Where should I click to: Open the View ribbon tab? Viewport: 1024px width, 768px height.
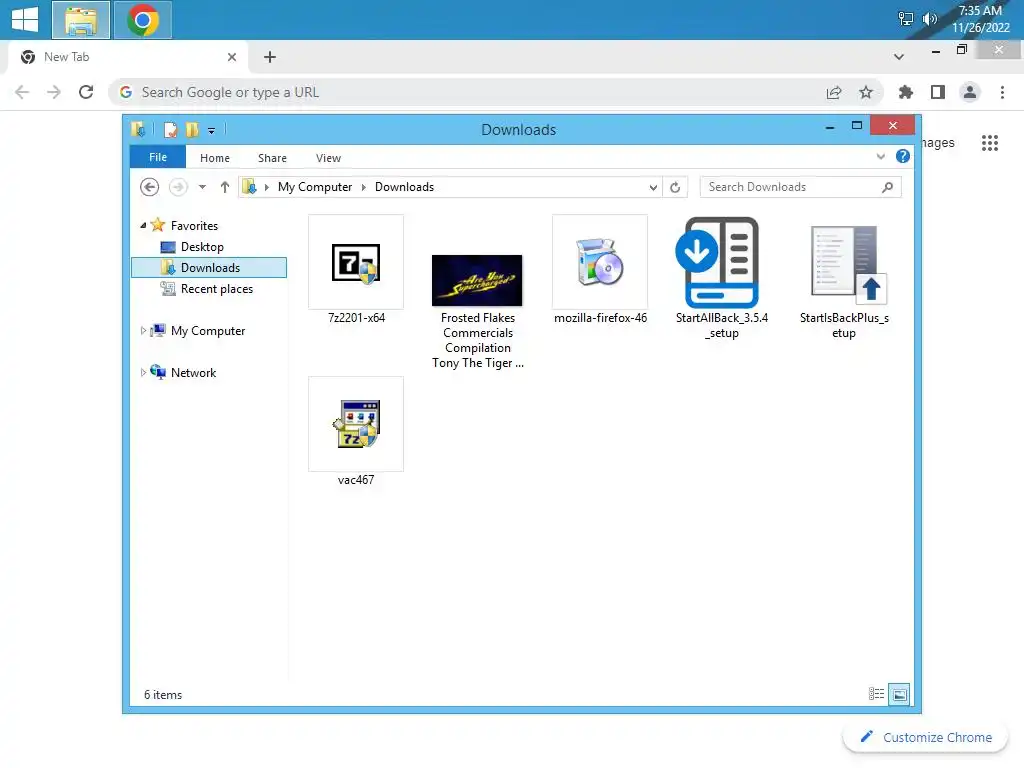coord(328,158)
